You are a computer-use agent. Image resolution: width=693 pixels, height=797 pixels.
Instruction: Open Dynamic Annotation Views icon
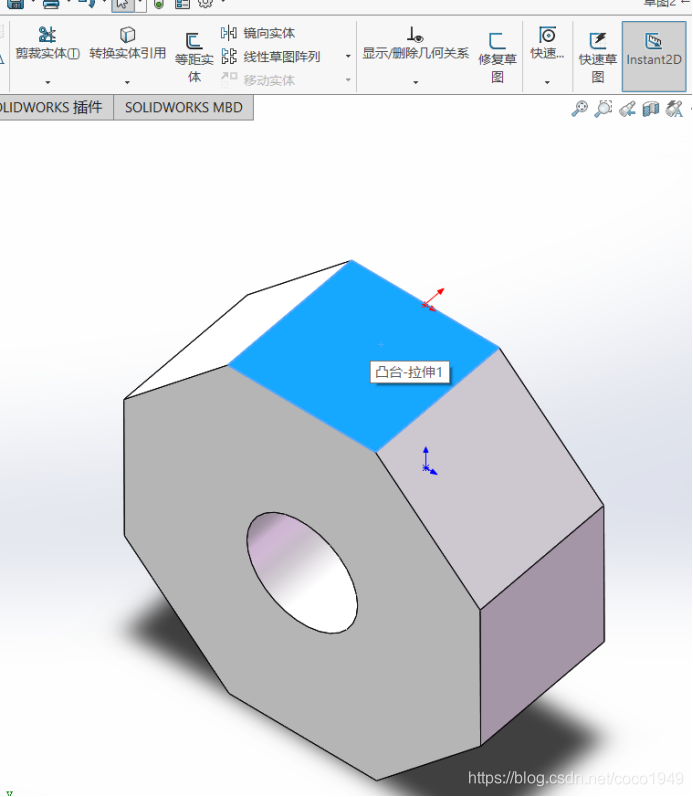[x=675, y=108]
